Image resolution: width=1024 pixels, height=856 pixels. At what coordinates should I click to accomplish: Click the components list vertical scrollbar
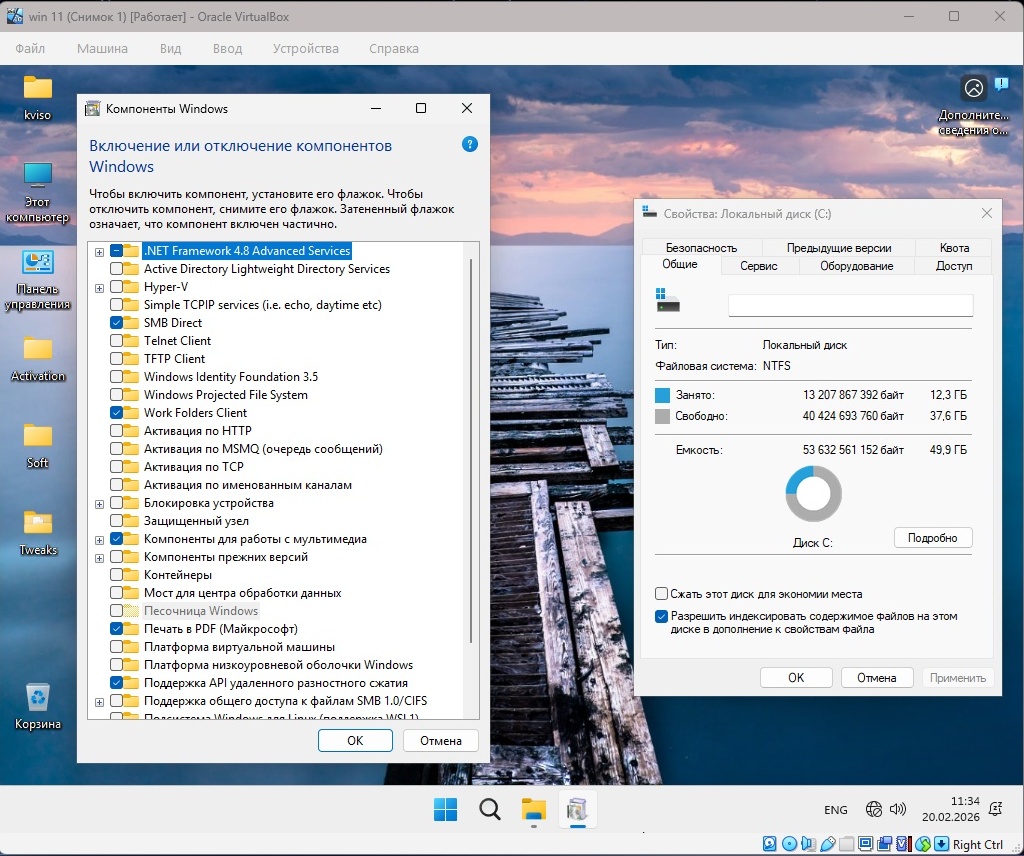[471, 450]
